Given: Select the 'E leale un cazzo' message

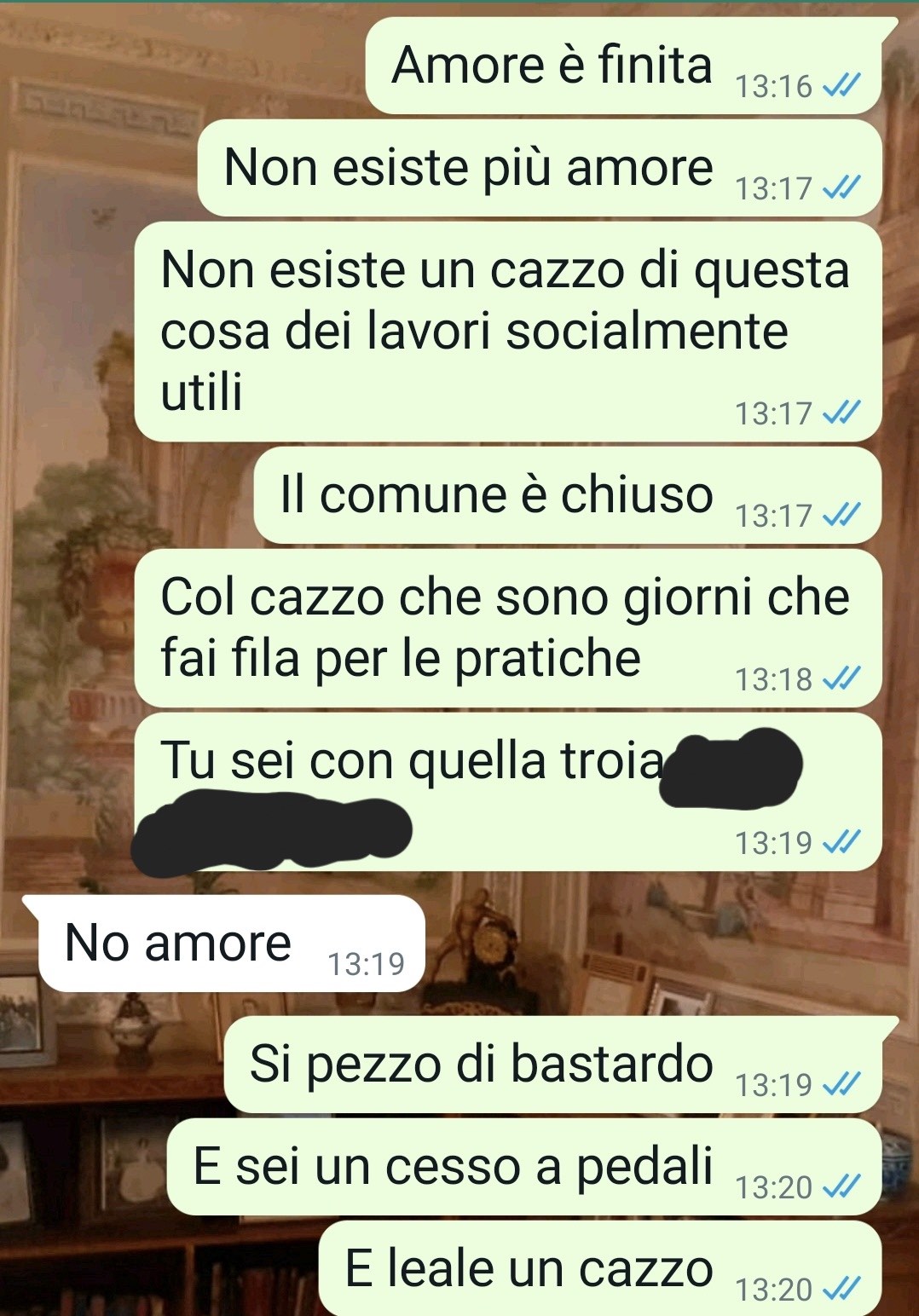Looking at the screenshot, I should tap(600, 1268).
